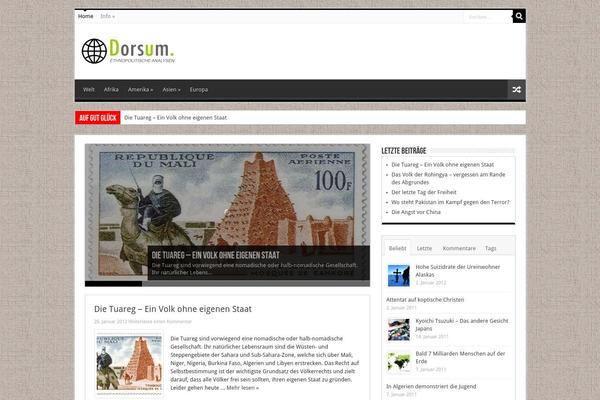Click the Mehr lesen link
Image resolution: width=600 pixels, height=400 pixels.
[243, 388]
